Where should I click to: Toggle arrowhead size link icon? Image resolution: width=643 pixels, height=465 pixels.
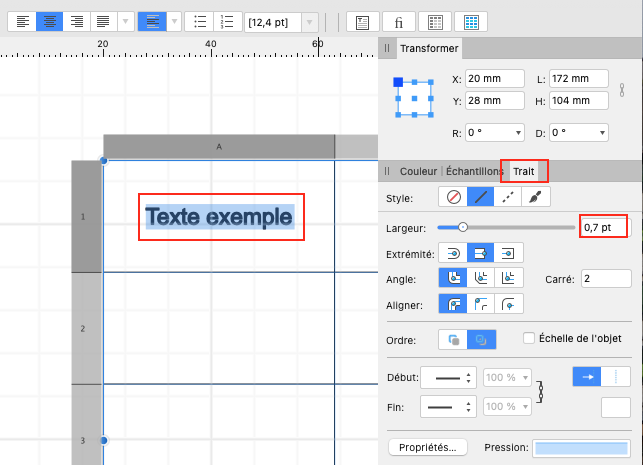coord(540,392)
